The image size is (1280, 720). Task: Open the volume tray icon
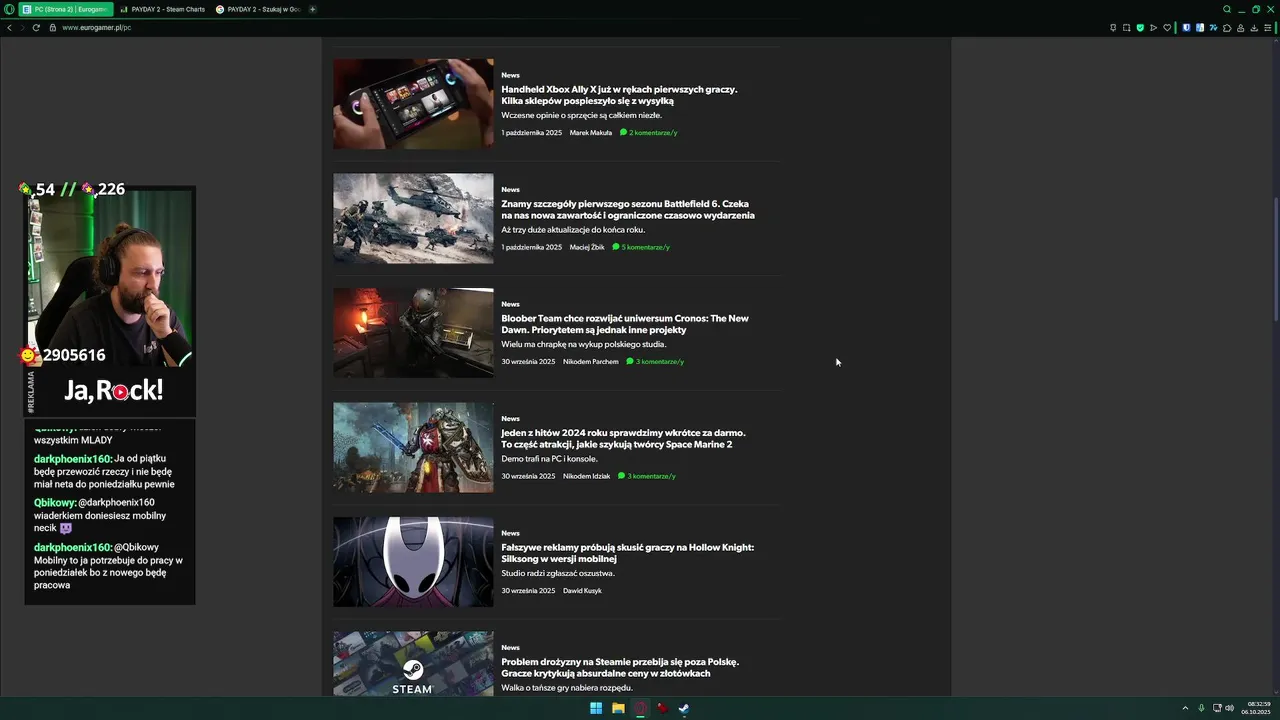(1229, 708)
